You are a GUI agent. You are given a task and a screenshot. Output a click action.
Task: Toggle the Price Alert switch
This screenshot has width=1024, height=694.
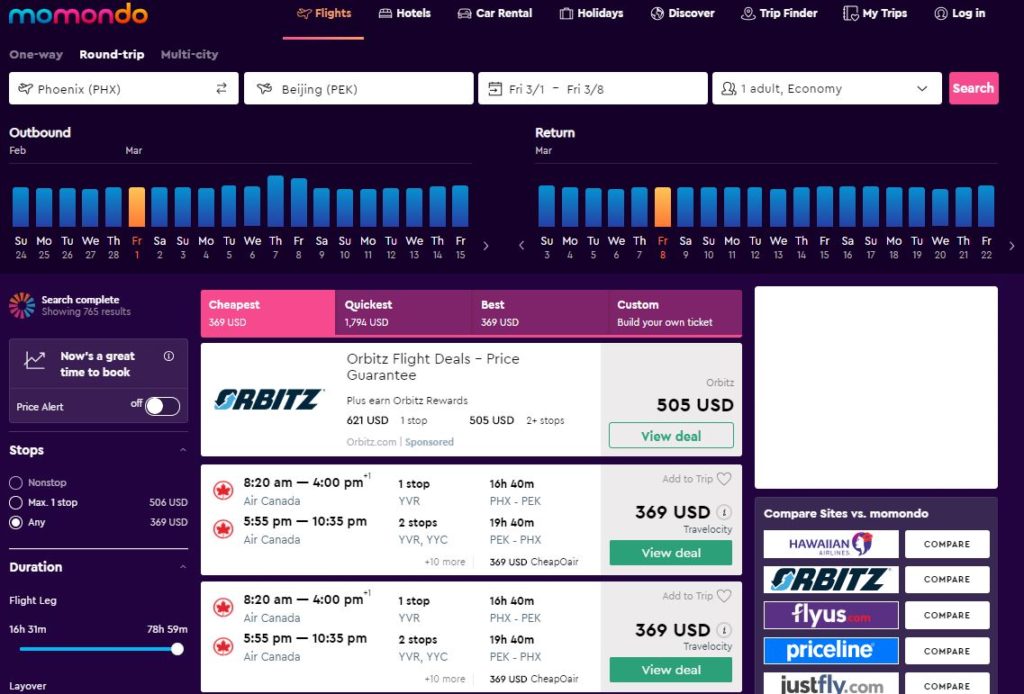(x=162, y=406)
